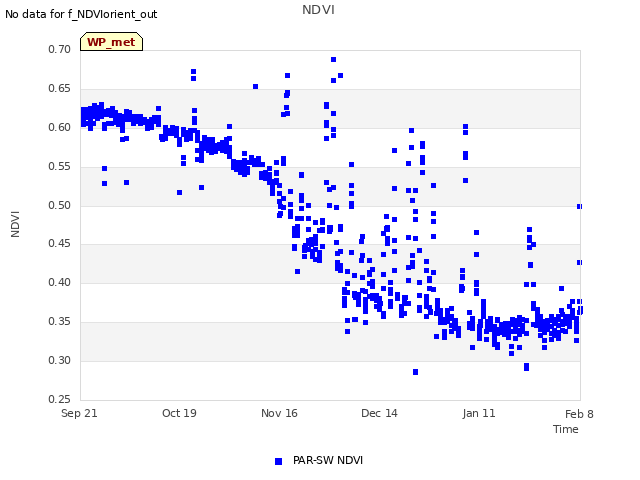Click the 0.60 y-axis tick label
This screenshot has height=480, width=640.
(x=60, y=127)
